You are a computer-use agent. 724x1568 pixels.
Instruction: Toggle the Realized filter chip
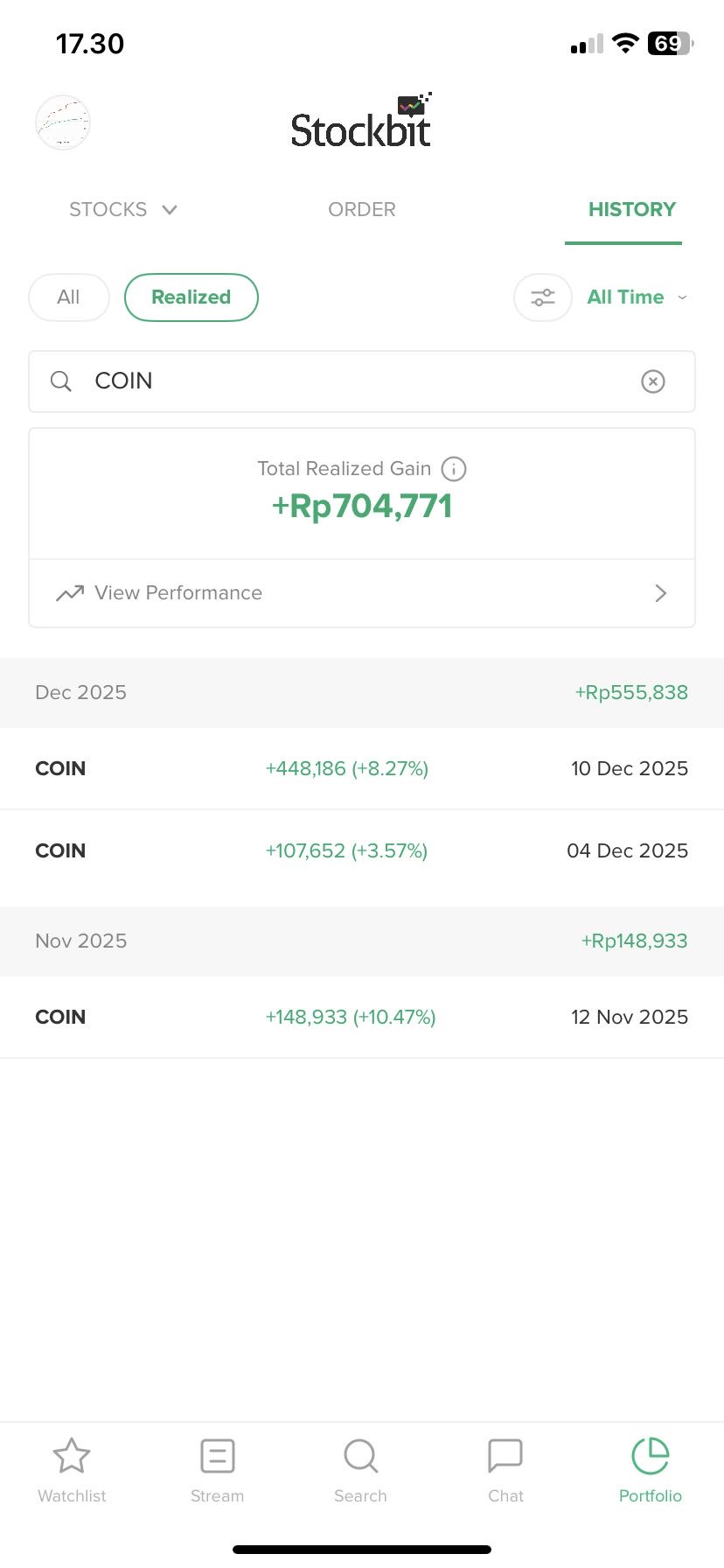[x=191, y=297]
